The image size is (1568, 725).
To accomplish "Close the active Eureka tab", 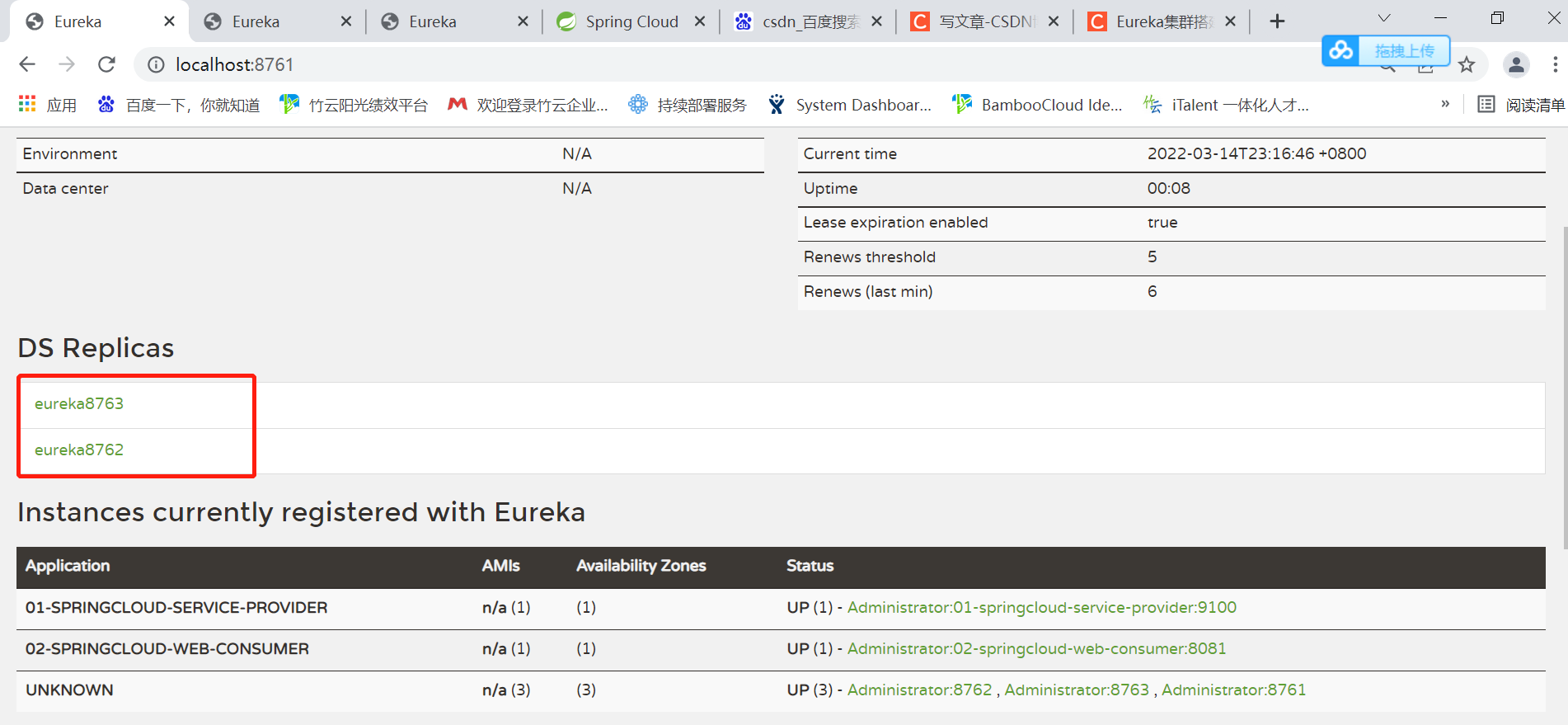I will [169, 21].
